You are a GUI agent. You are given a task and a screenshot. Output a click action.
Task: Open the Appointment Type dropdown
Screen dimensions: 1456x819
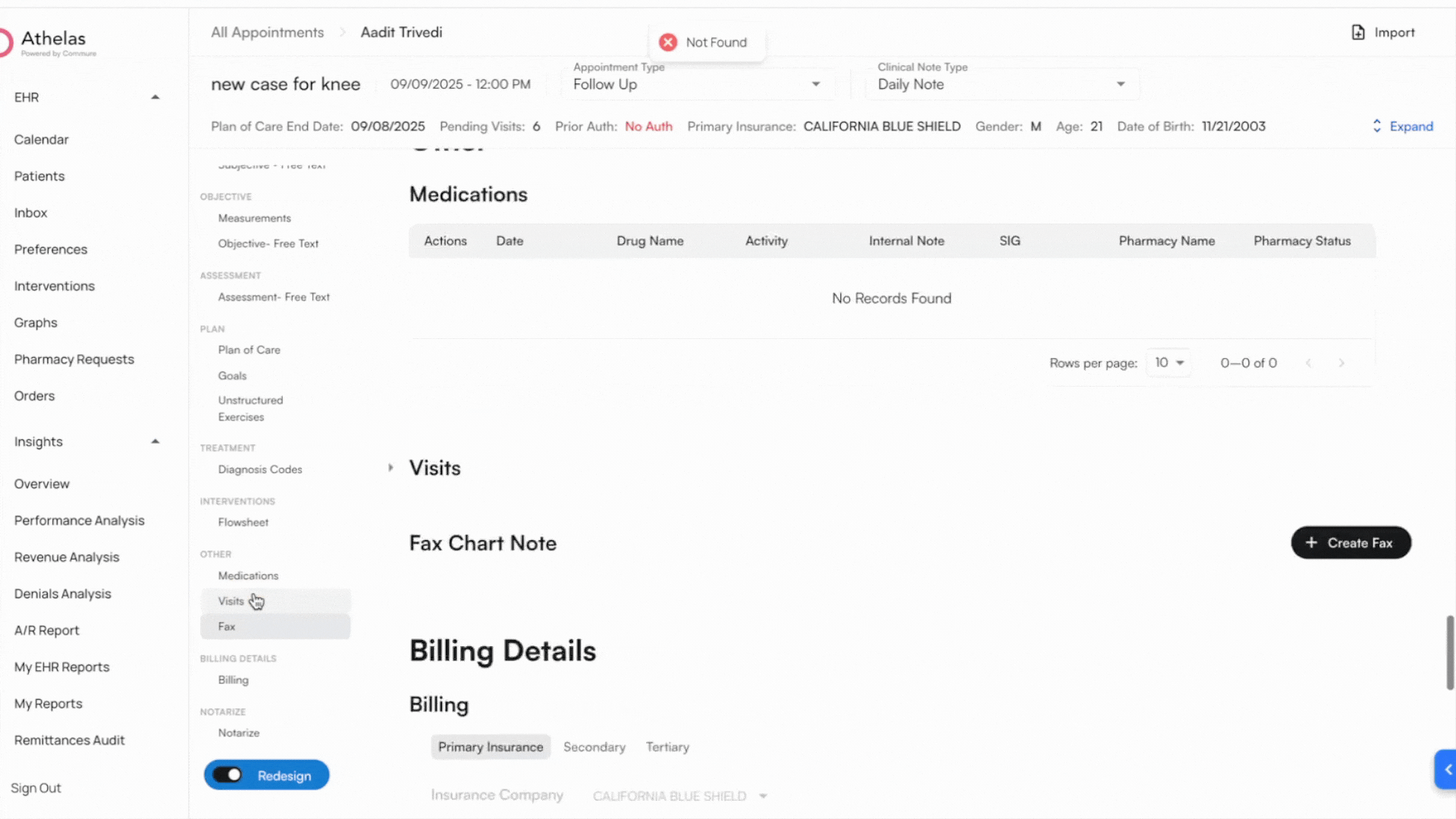816,84
